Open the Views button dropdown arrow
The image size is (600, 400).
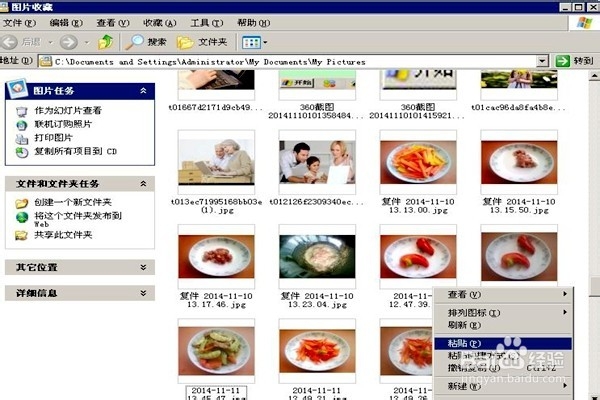(265, 42)
